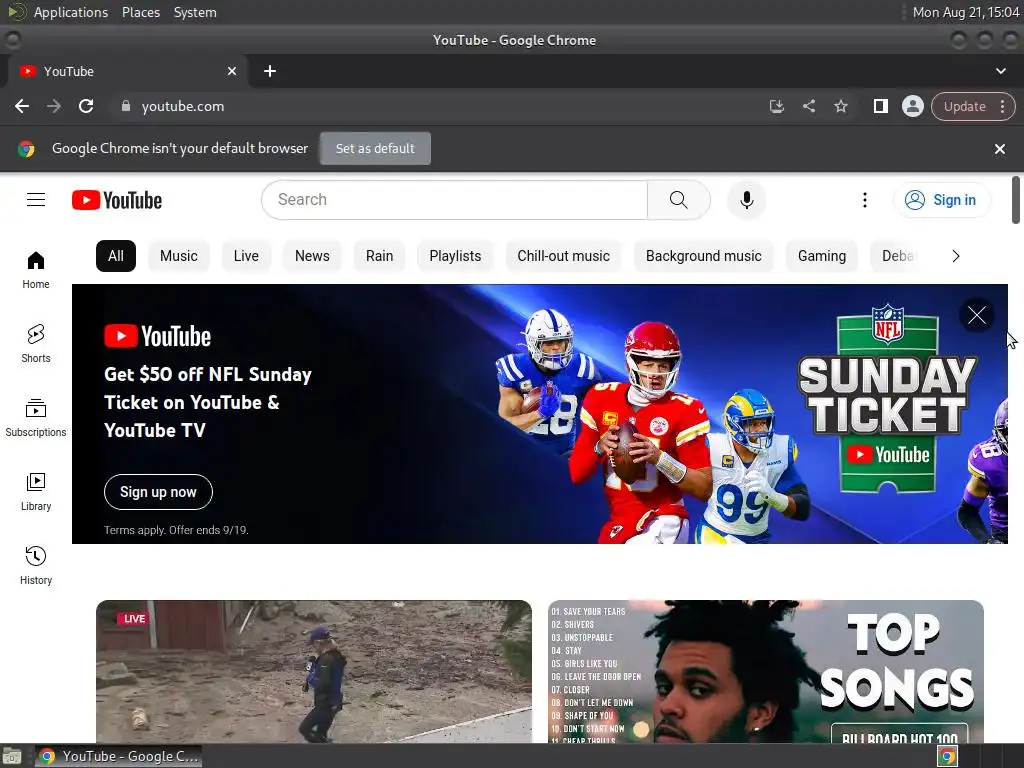The width and height of the screenshot is (1024, 768).
Task: Select the News filter chip
Action: coord(312,256)
